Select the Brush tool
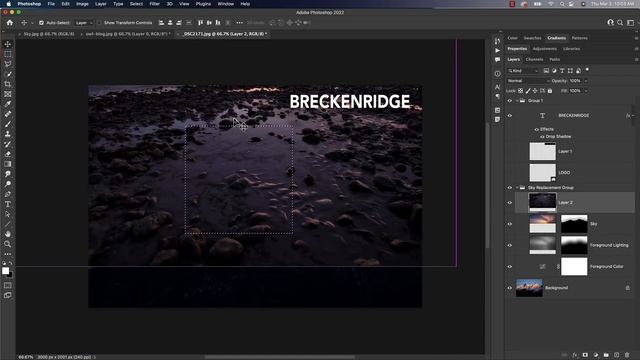Viewport: 640px width, 360px height. (x=8, y=124)
